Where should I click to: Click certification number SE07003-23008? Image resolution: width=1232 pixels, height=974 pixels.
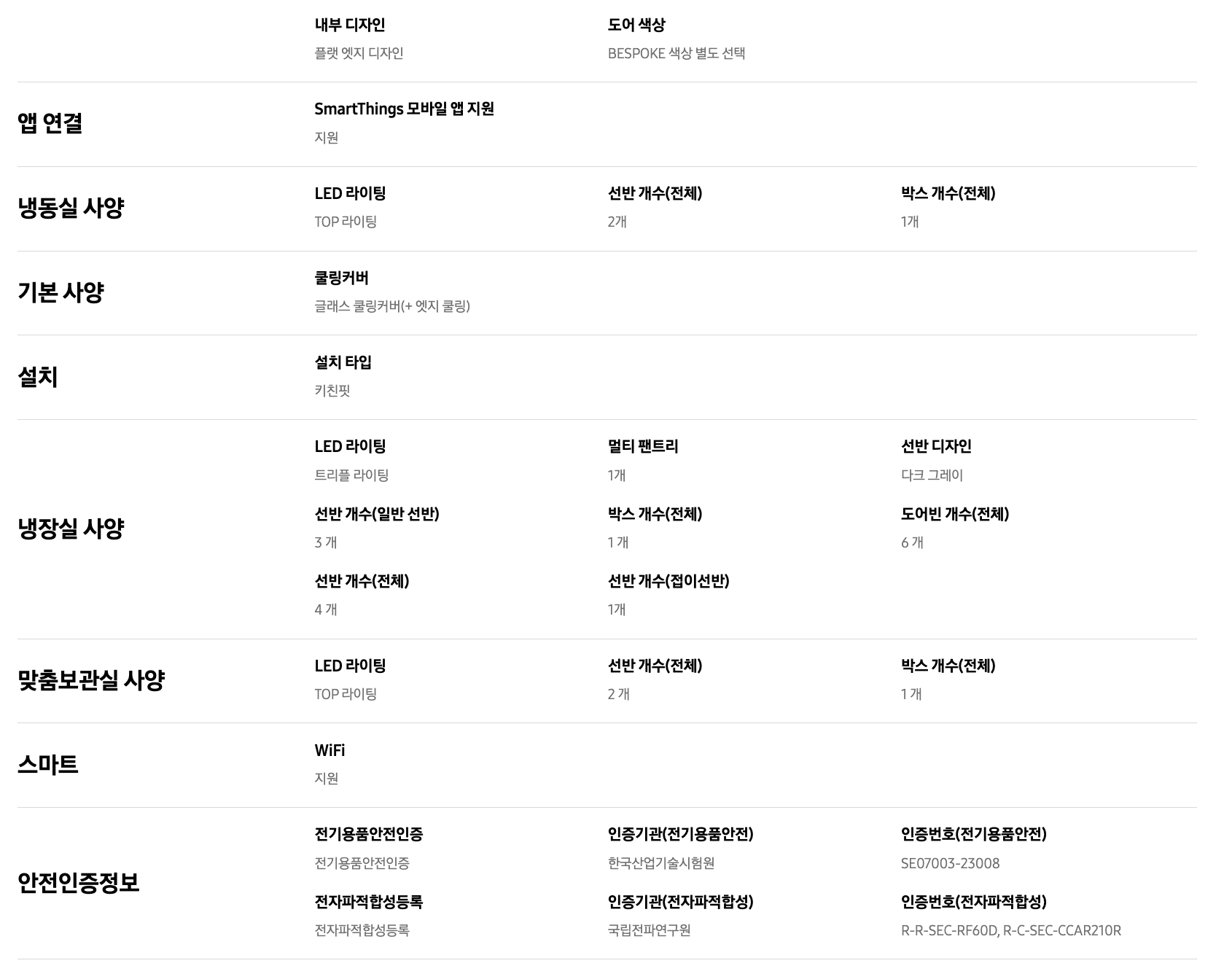click(950, 863)
